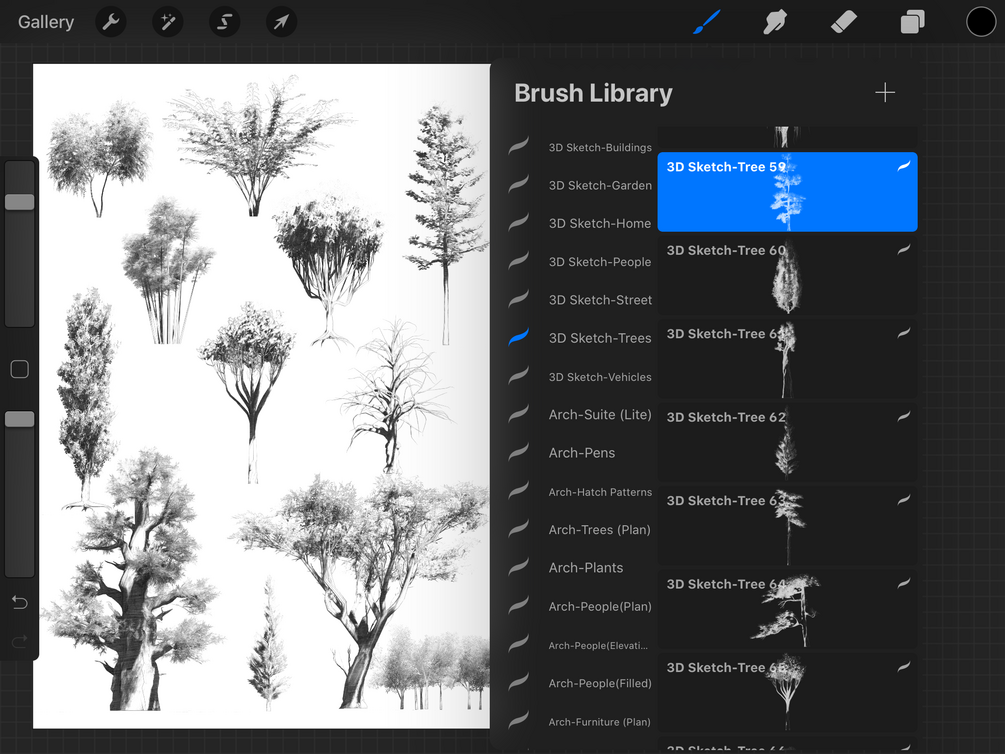
Task: Select the Smudge tool
Action: click(x=775, y=22)
